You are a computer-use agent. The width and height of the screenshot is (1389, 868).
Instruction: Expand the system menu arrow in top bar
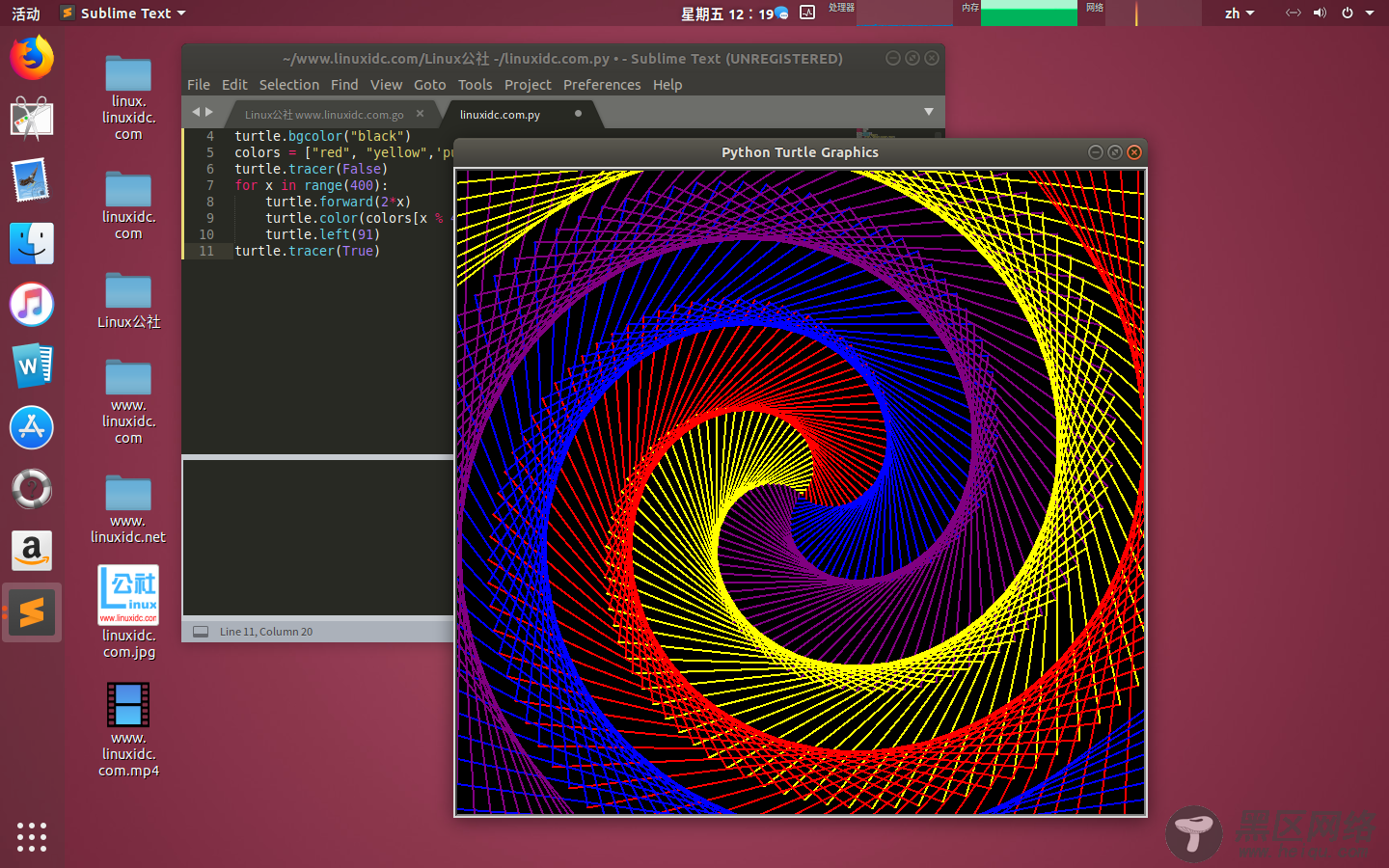pos(1370,14)
